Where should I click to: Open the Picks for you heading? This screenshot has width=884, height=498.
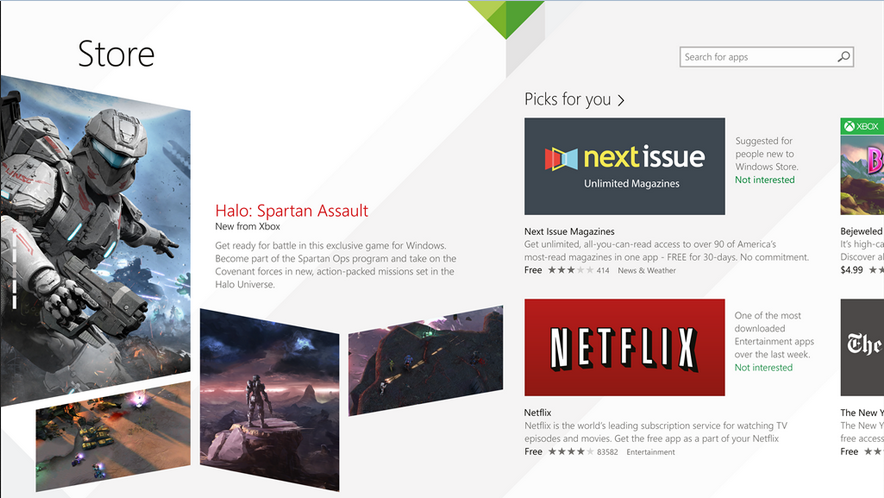(x=567, y=99)
